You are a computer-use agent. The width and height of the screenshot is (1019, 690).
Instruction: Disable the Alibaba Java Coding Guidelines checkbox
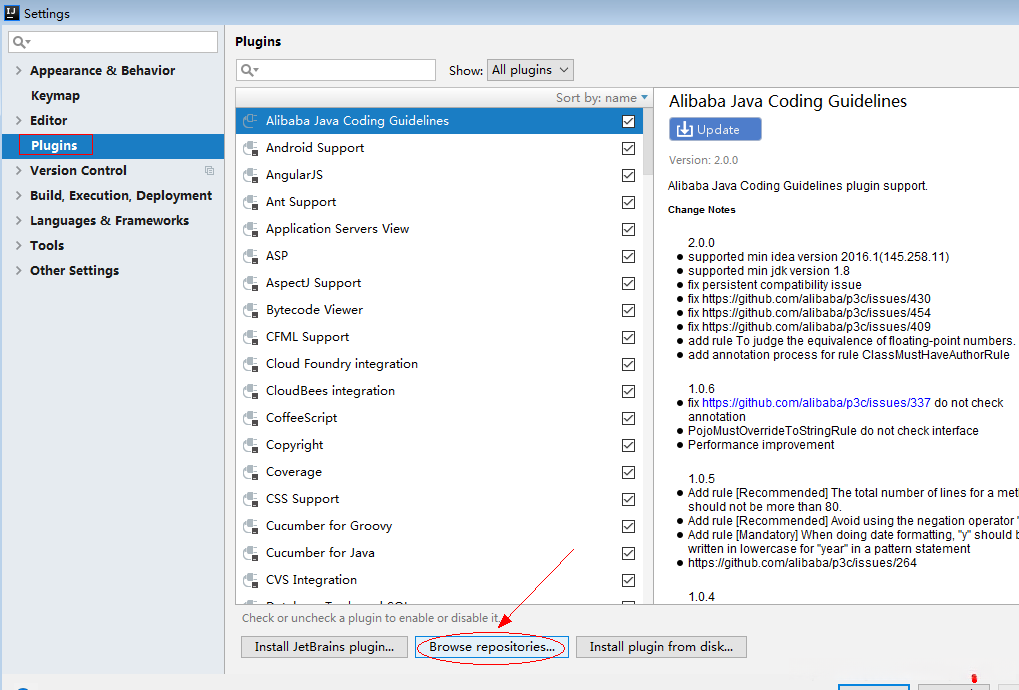tap(628, 121)
